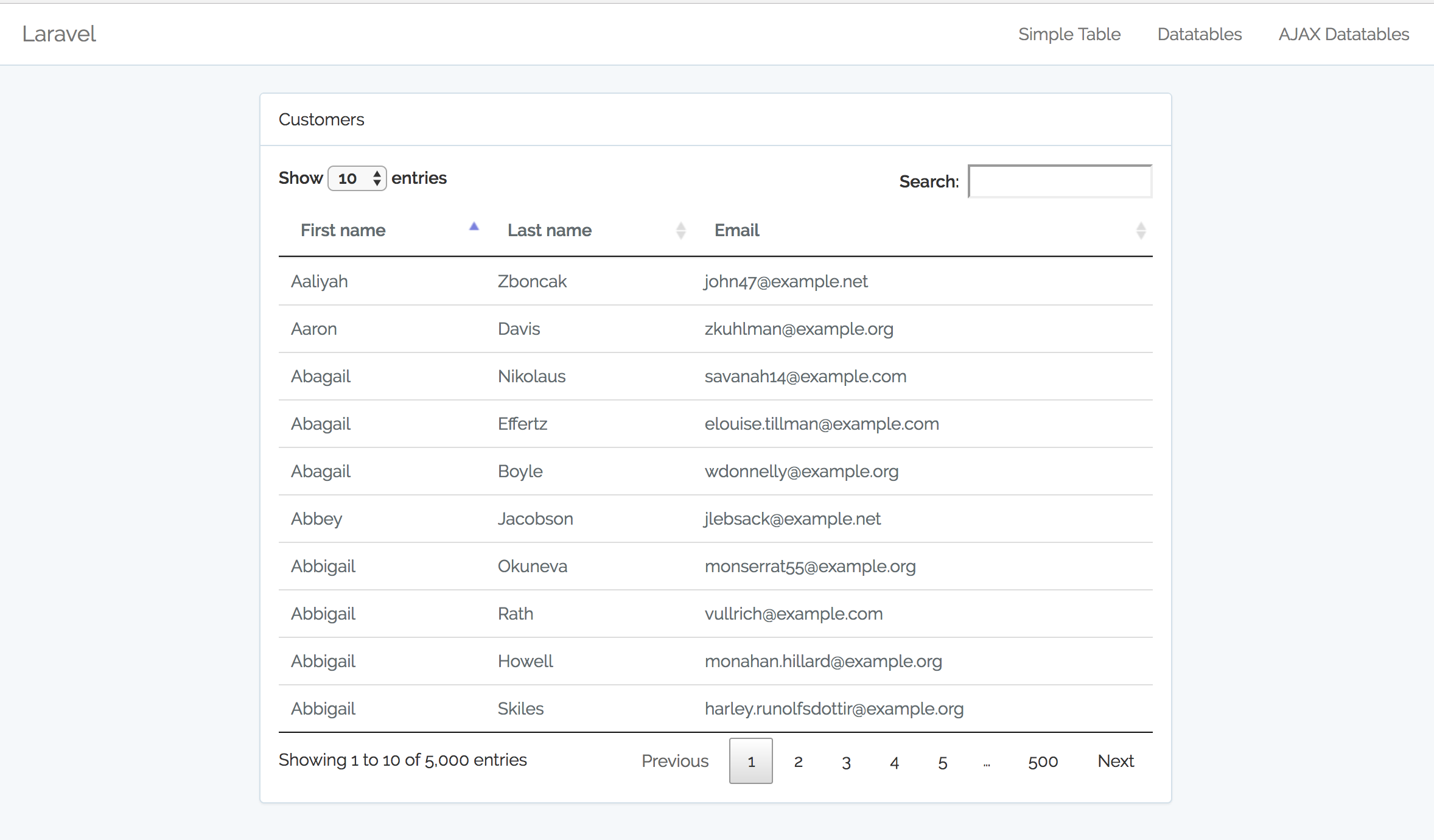Open the Show entries count dropdown

pyautogui.click(x=357, y=178)
